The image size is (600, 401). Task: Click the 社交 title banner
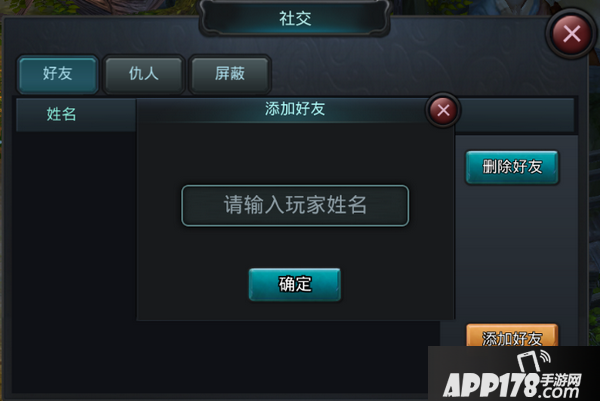click(x=295, y=18)
